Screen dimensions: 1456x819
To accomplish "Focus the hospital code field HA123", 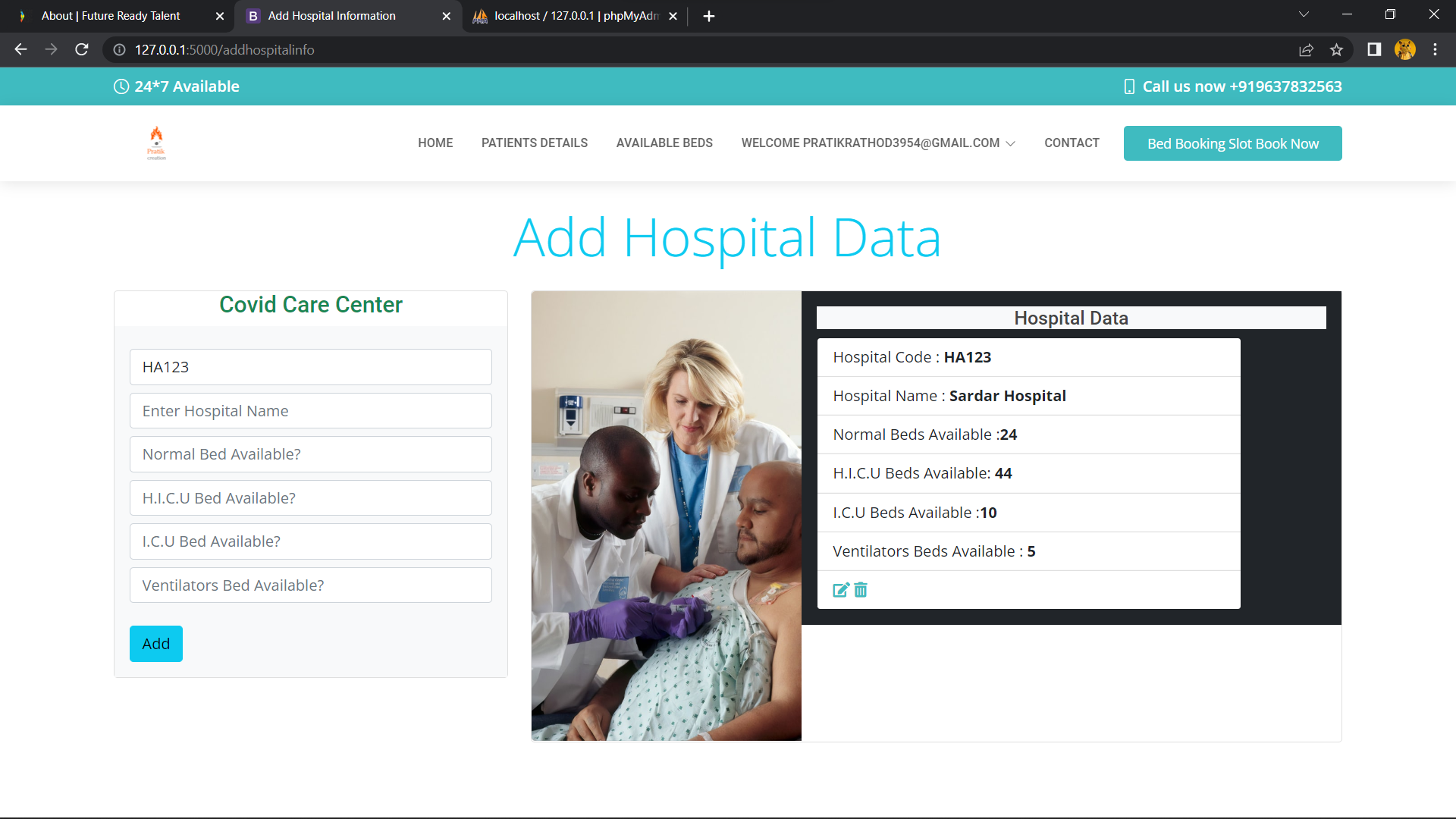I will click(x=311, y=367).
